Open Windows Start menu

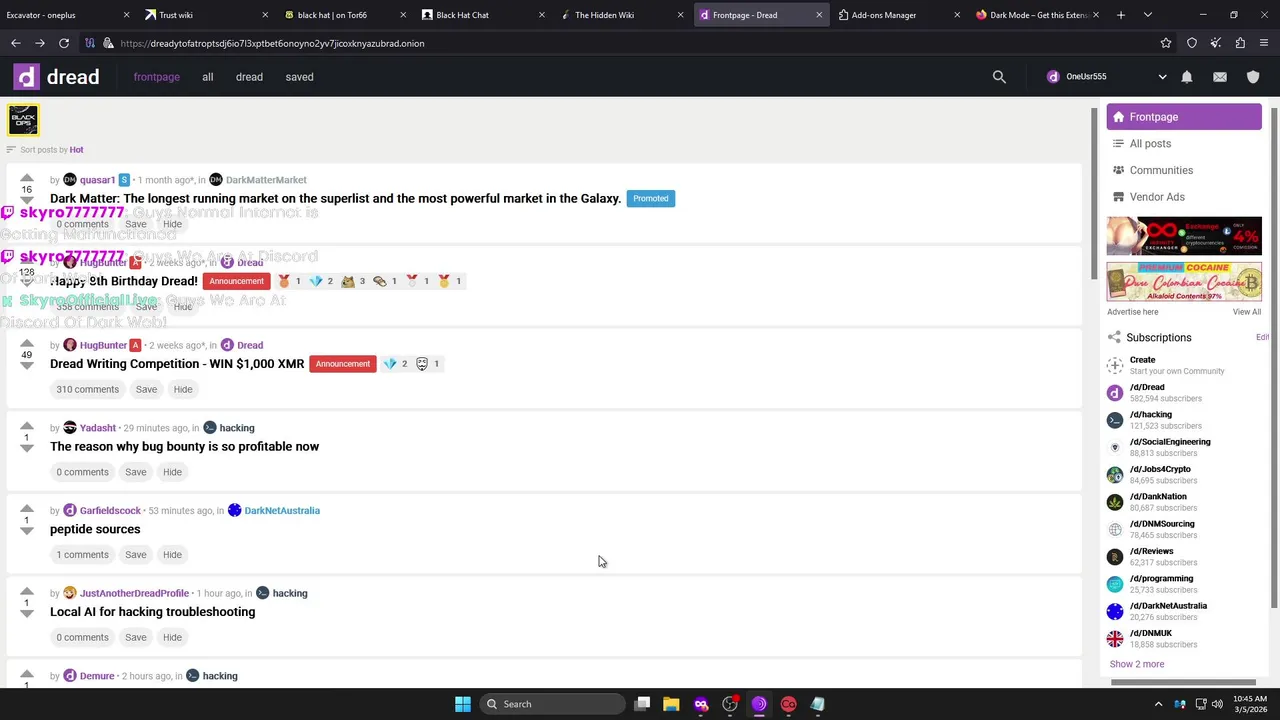[463, 704]
